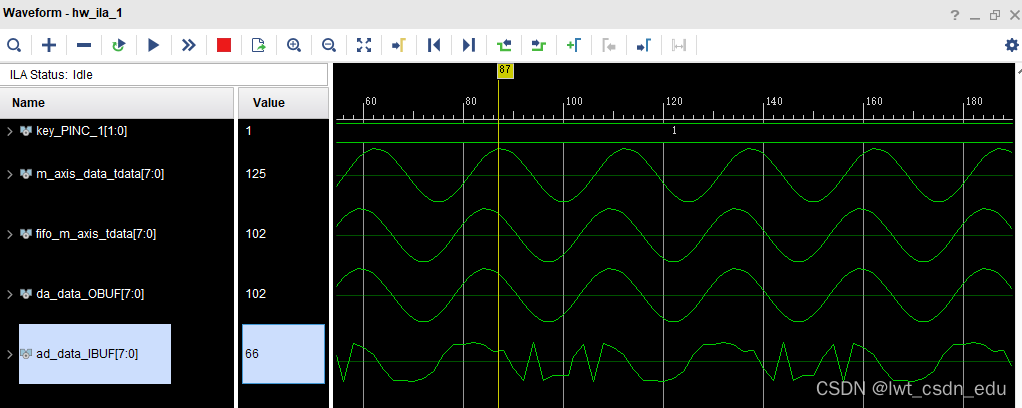Click the ILA Status: Idle field
1022x408 pixels.
(x=164, y=74)
